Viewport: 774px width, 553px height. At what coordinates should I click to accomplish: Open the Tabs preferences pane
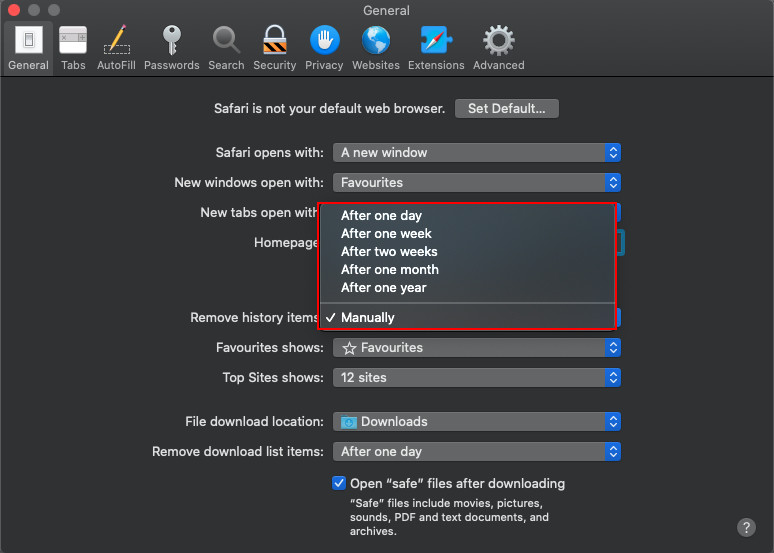(73, 48)
